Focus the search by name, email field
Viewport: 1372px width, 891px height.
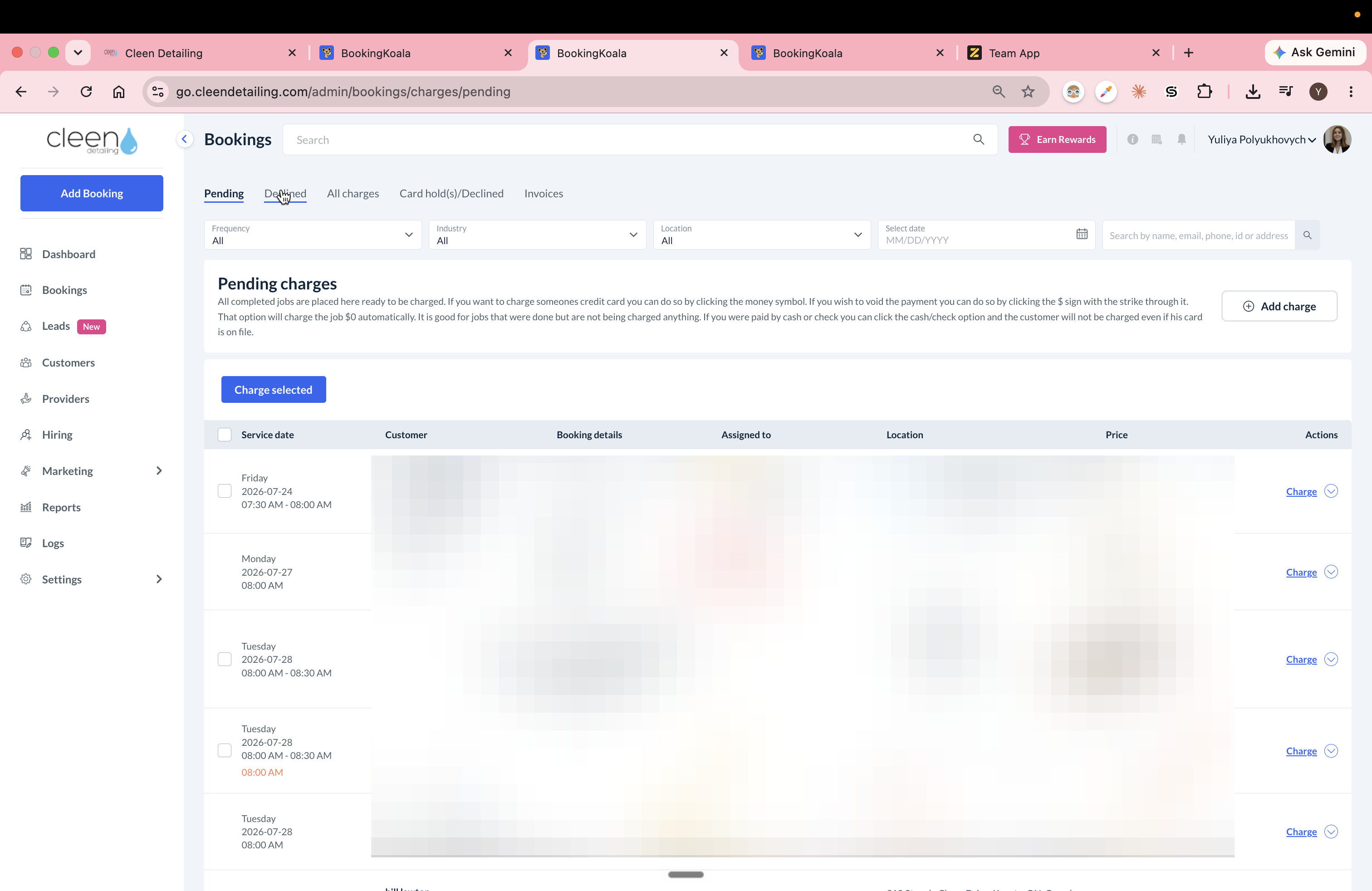tap(1199, 235)
